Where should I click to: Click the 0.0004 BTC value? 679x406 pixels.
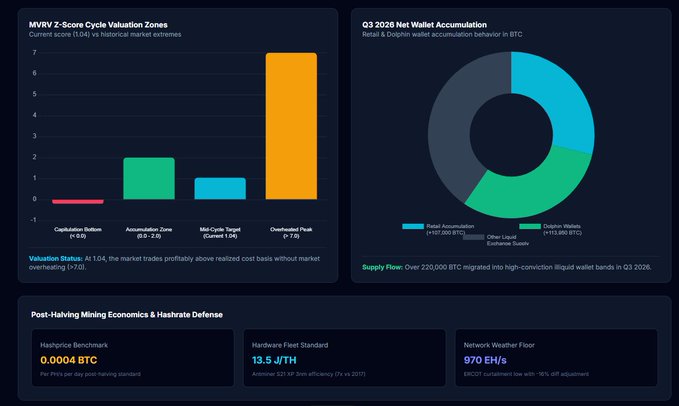(x=68, y=360)
